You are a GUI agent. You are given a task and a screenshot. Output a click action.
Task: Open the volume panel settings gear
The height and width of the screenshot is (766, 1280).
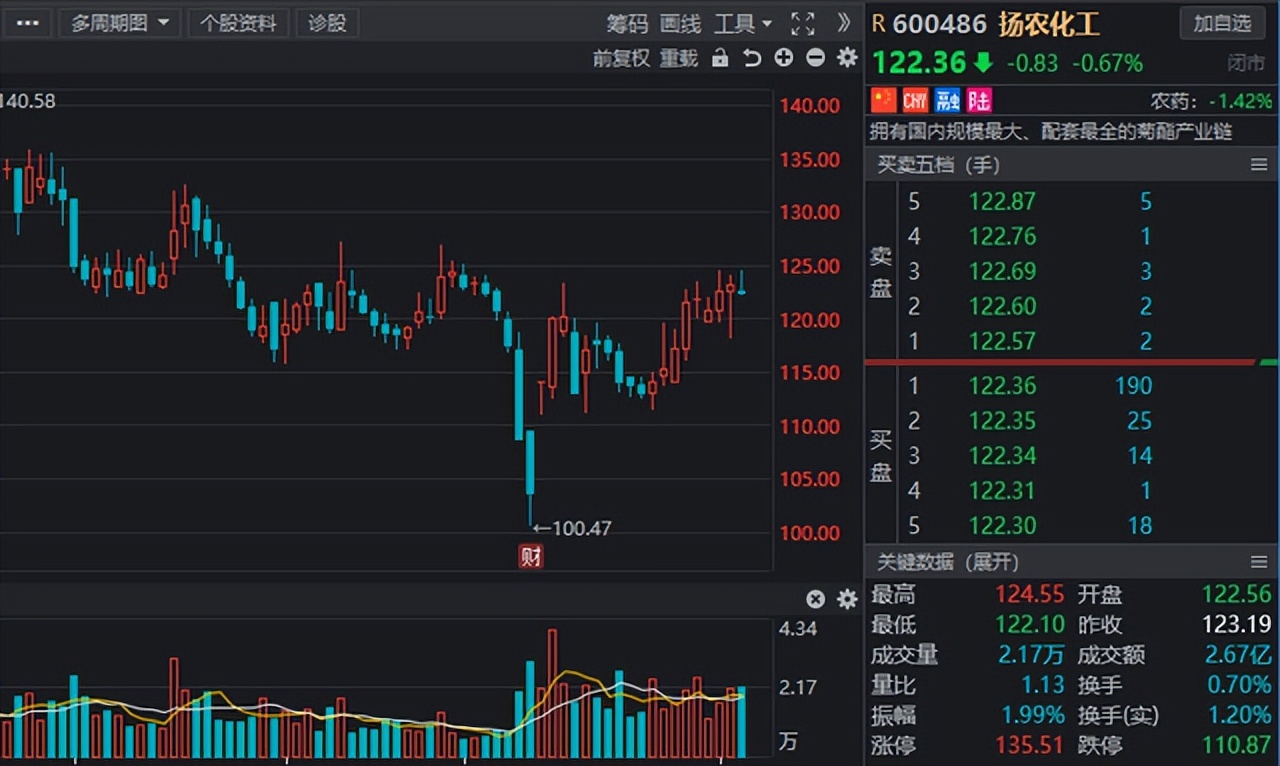click(847, 598)
